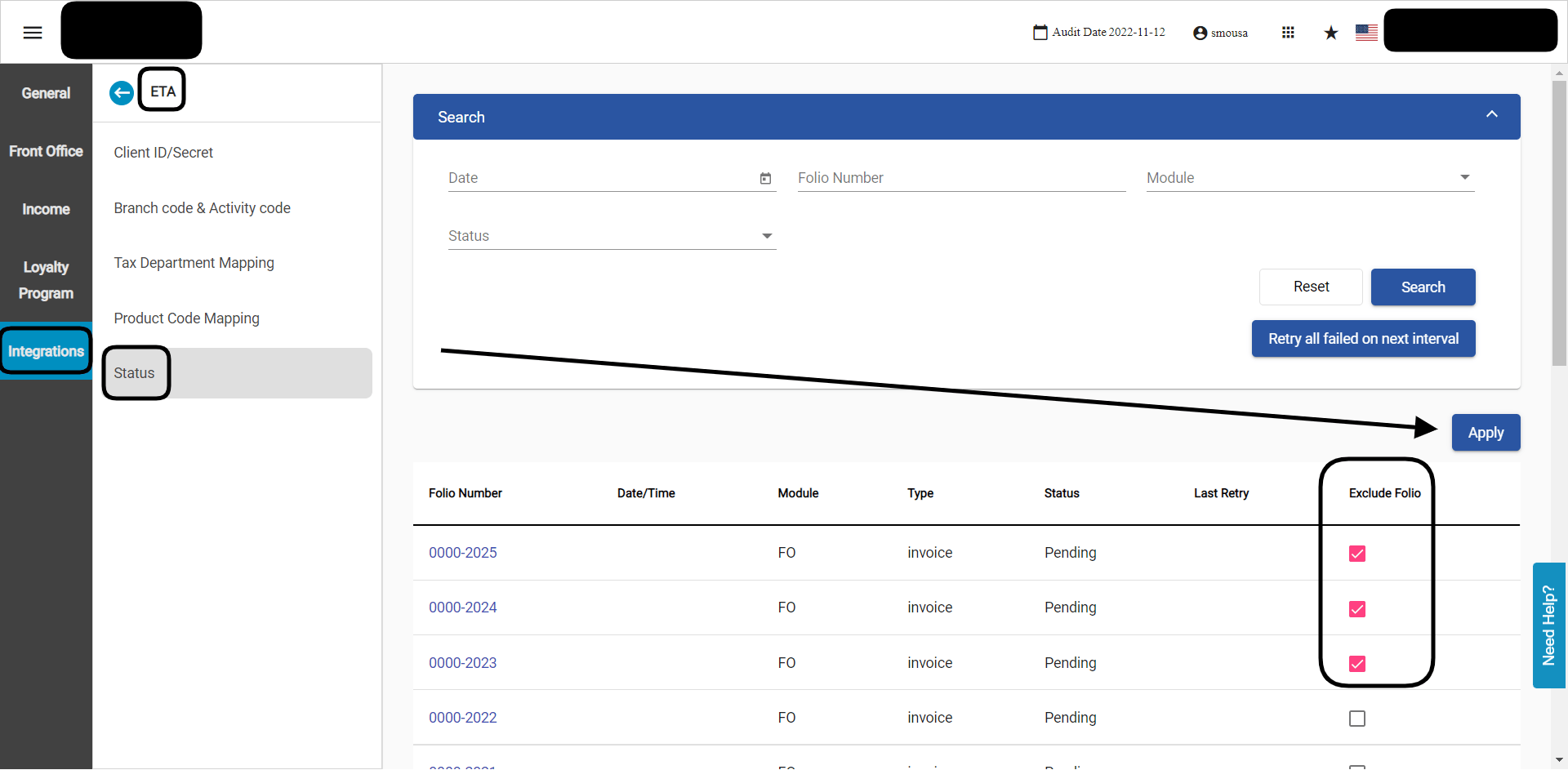Image resolution: width=1568 pixels, height=770 pixels.
Task: Click the Search panel header title
Action: coord(461,117)
